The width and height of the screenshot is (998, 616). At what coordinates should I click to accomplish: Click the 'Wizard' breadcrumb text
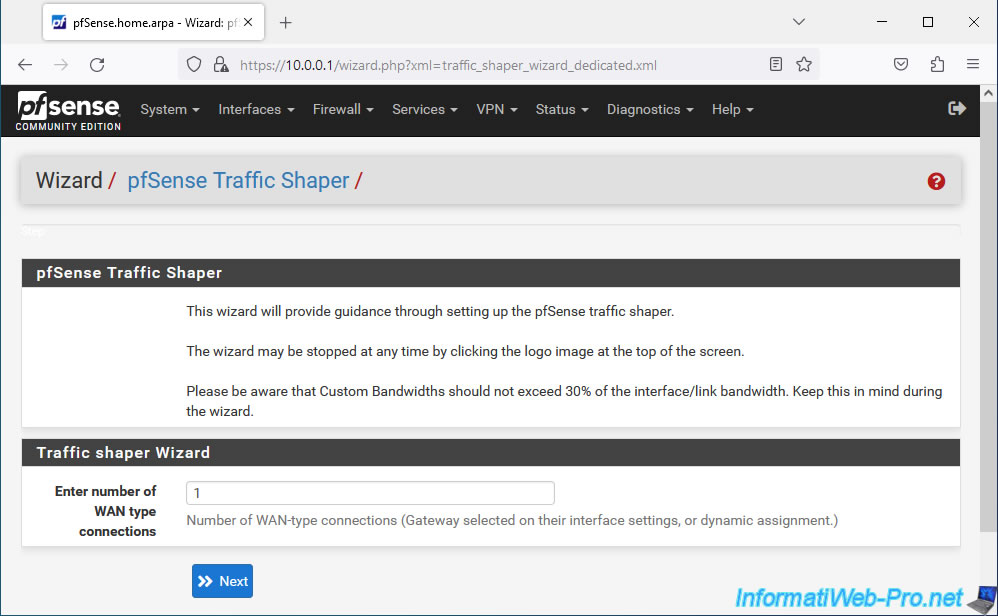coord(69,181)
